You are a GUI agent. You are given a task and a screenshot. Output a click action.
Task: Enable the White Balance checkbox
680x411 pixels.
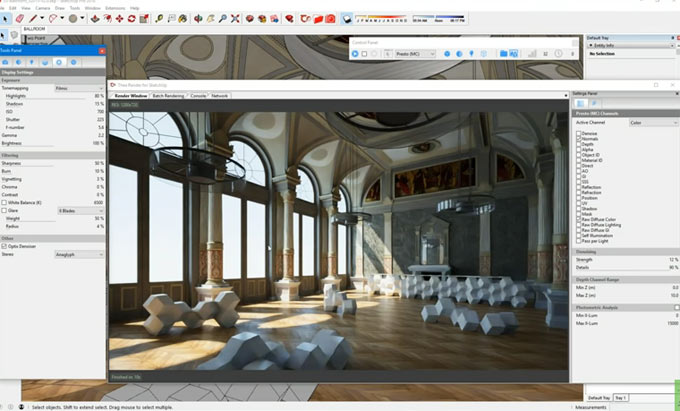[x=5, y=202]
